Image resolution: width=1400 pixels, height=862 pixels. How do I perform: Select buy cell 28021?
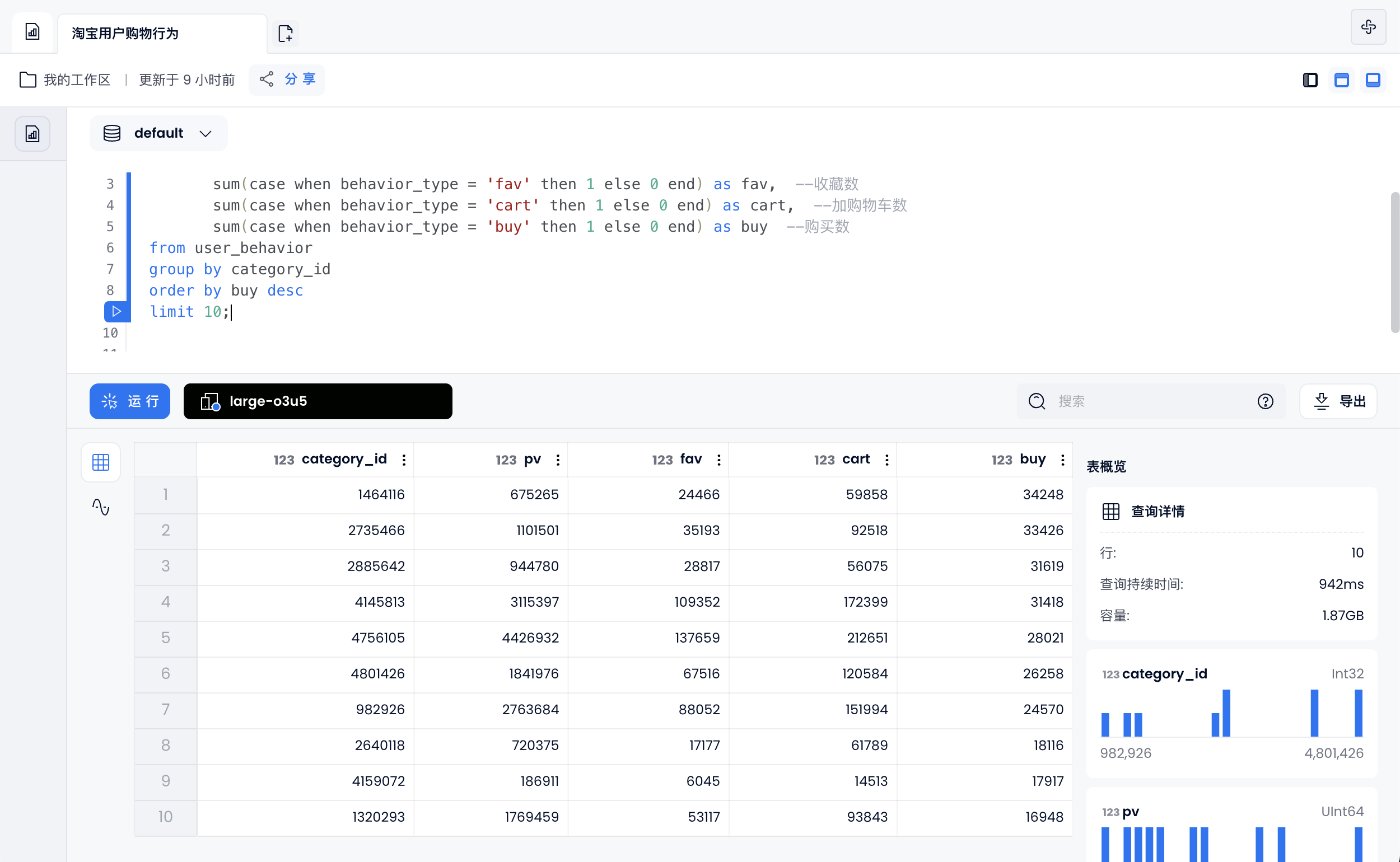[984, 638]
